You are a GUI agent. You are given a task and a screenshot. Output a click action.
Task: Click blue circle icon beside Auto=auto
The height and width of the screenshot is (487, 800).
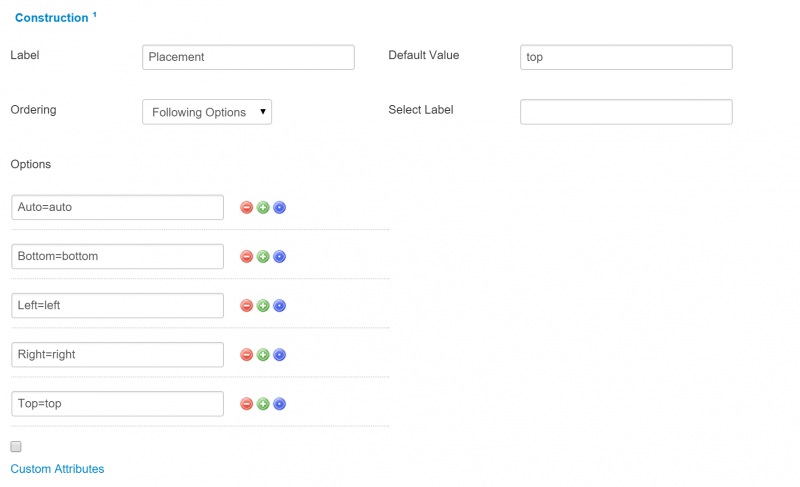279,208
